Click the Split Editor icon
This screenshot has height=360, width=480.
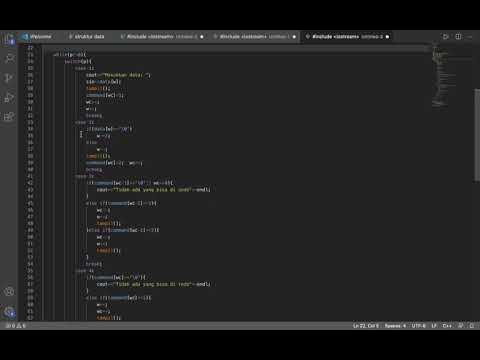[458, 36]
